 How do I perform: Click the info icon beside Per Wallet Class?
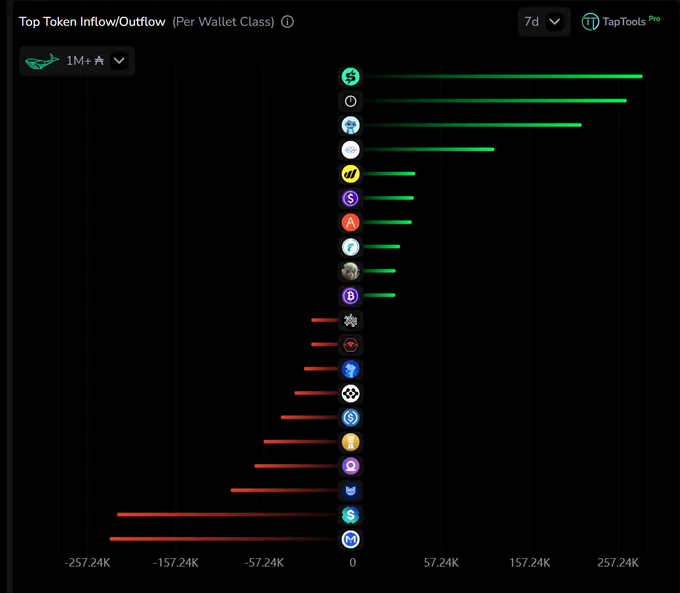[x=287, y=22]
